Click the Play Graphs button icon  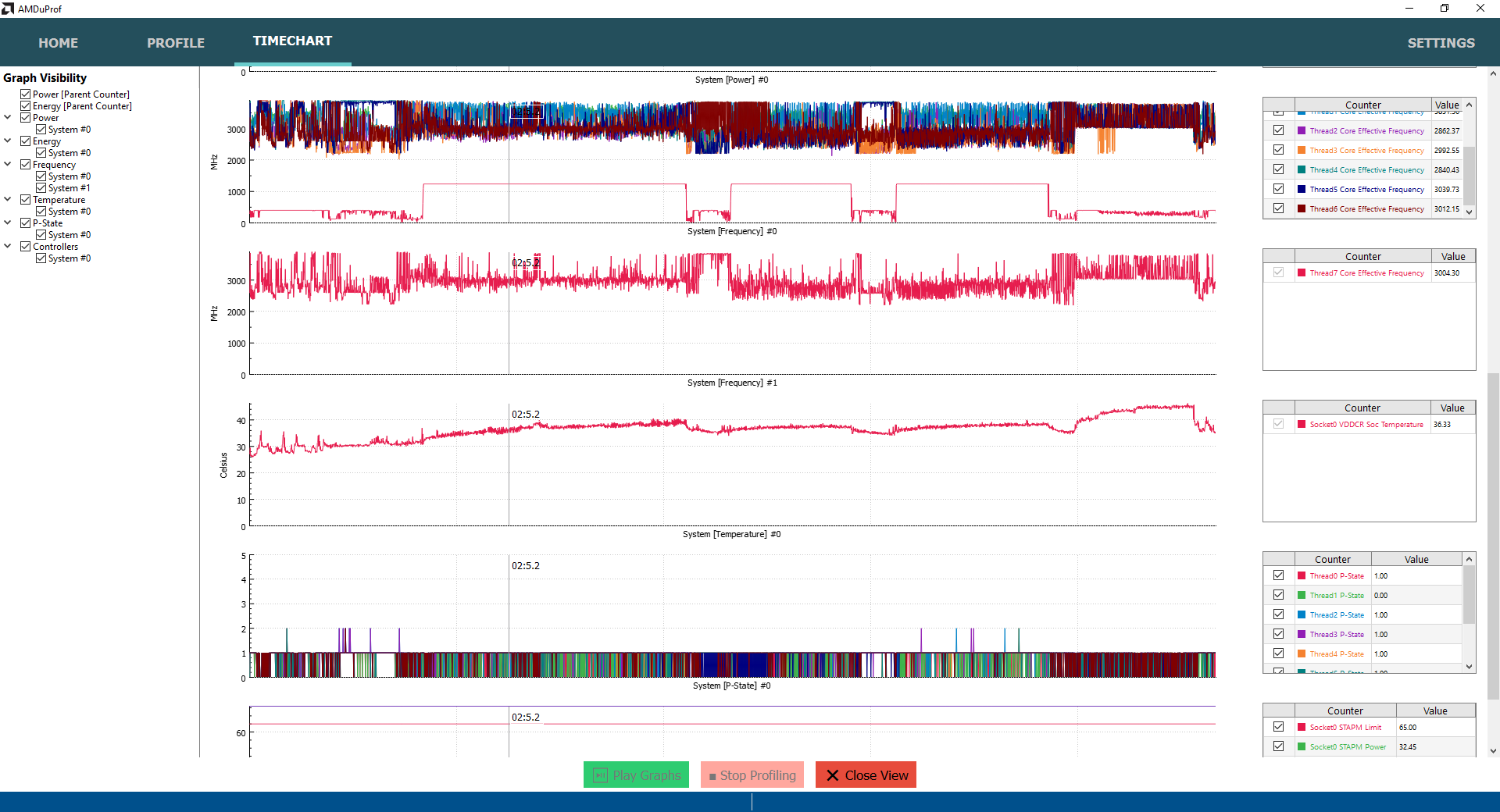tap(600, 775)
